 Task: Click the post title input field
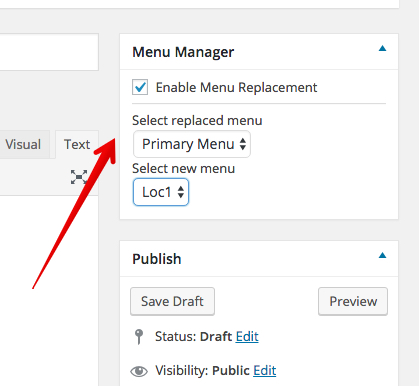[x=49, y=52]
